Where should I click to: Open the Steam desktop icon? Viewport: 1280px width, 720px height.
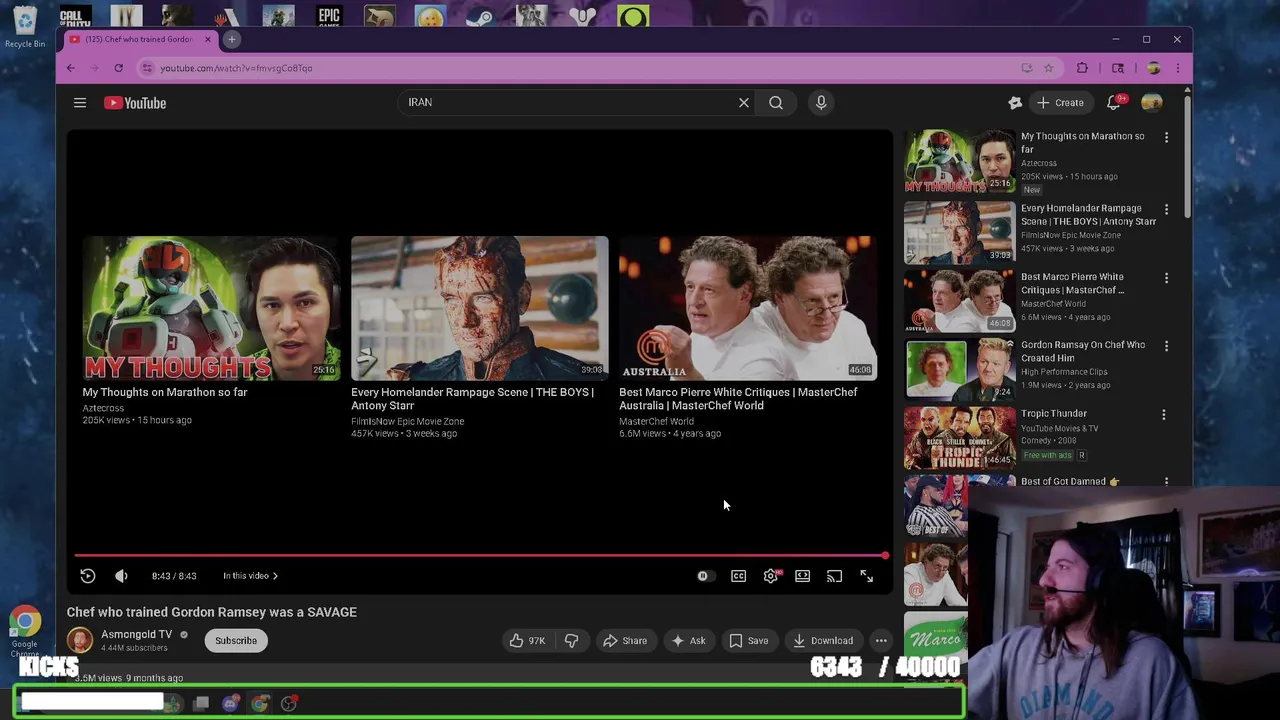tap(480, 16)
